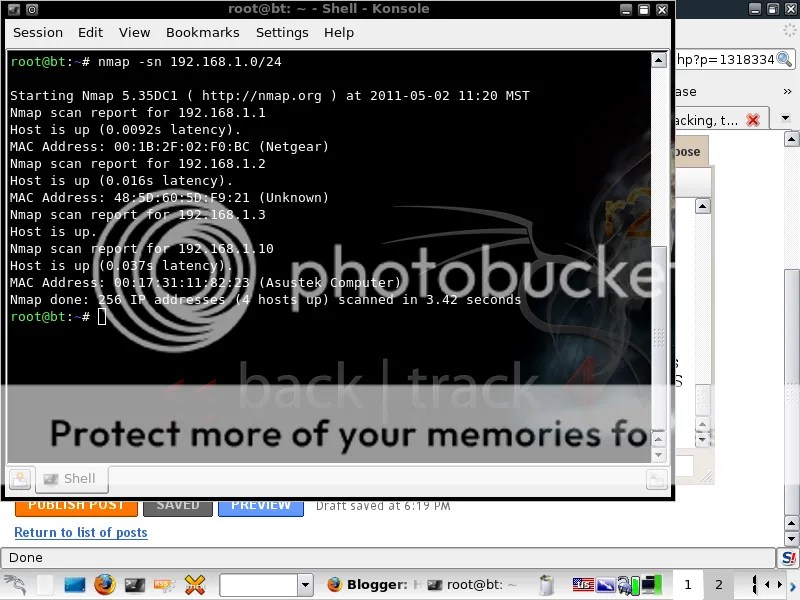The width and height of the screenshot is (800, 600).
Task: Open the View menu in Konsole
Action: coord(134,33)
